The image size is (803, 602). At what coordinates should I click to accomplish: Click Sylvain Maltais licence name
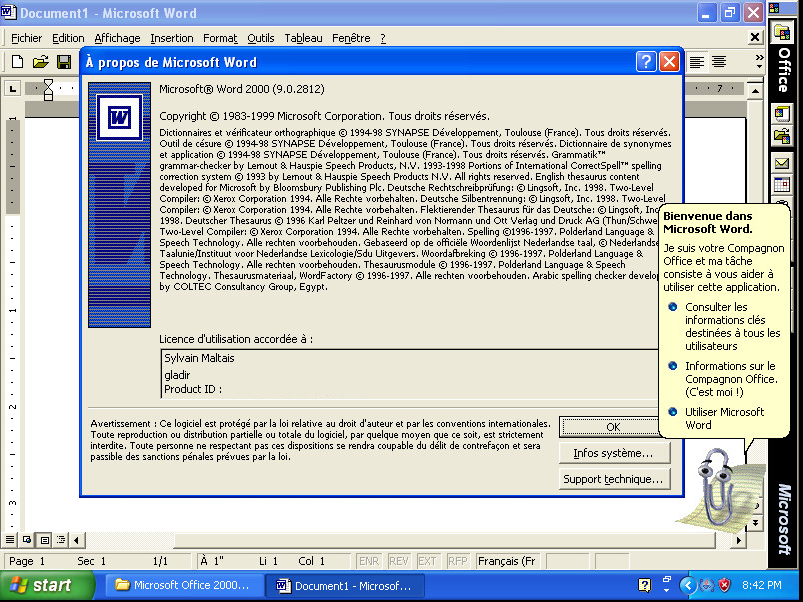[x=199, y=358]
